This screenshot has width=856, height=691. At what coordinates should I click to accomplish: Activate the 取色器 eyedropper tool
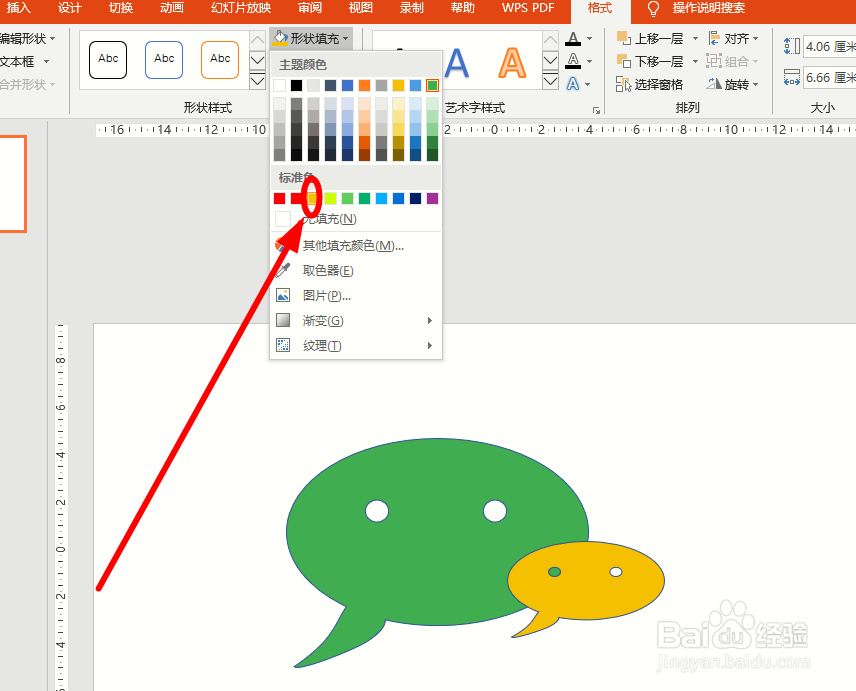(356, 271)
